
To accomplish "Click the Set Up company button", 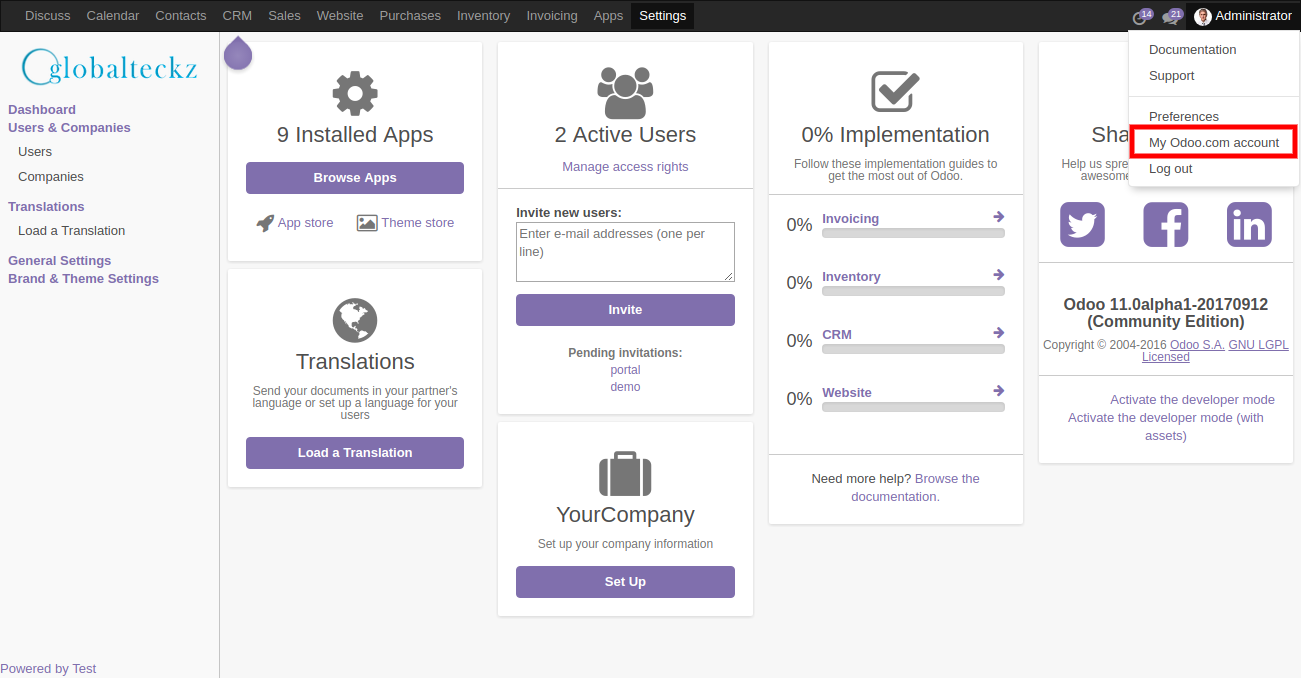I will [x=625, y=582].
